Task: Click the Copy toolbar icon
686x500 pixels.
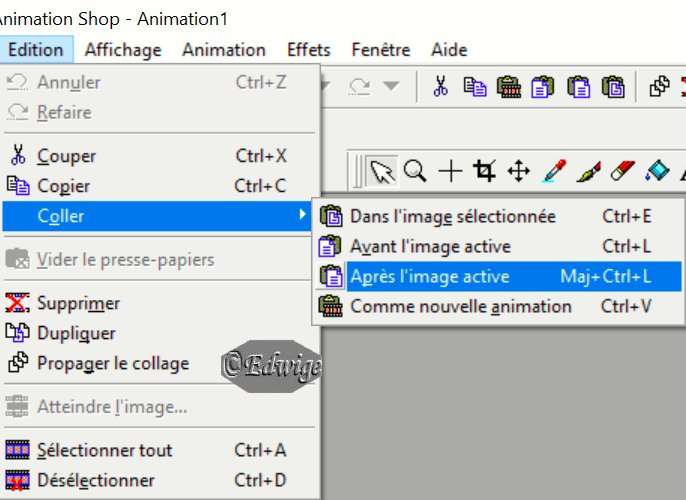Action: (x=474, y=86)
